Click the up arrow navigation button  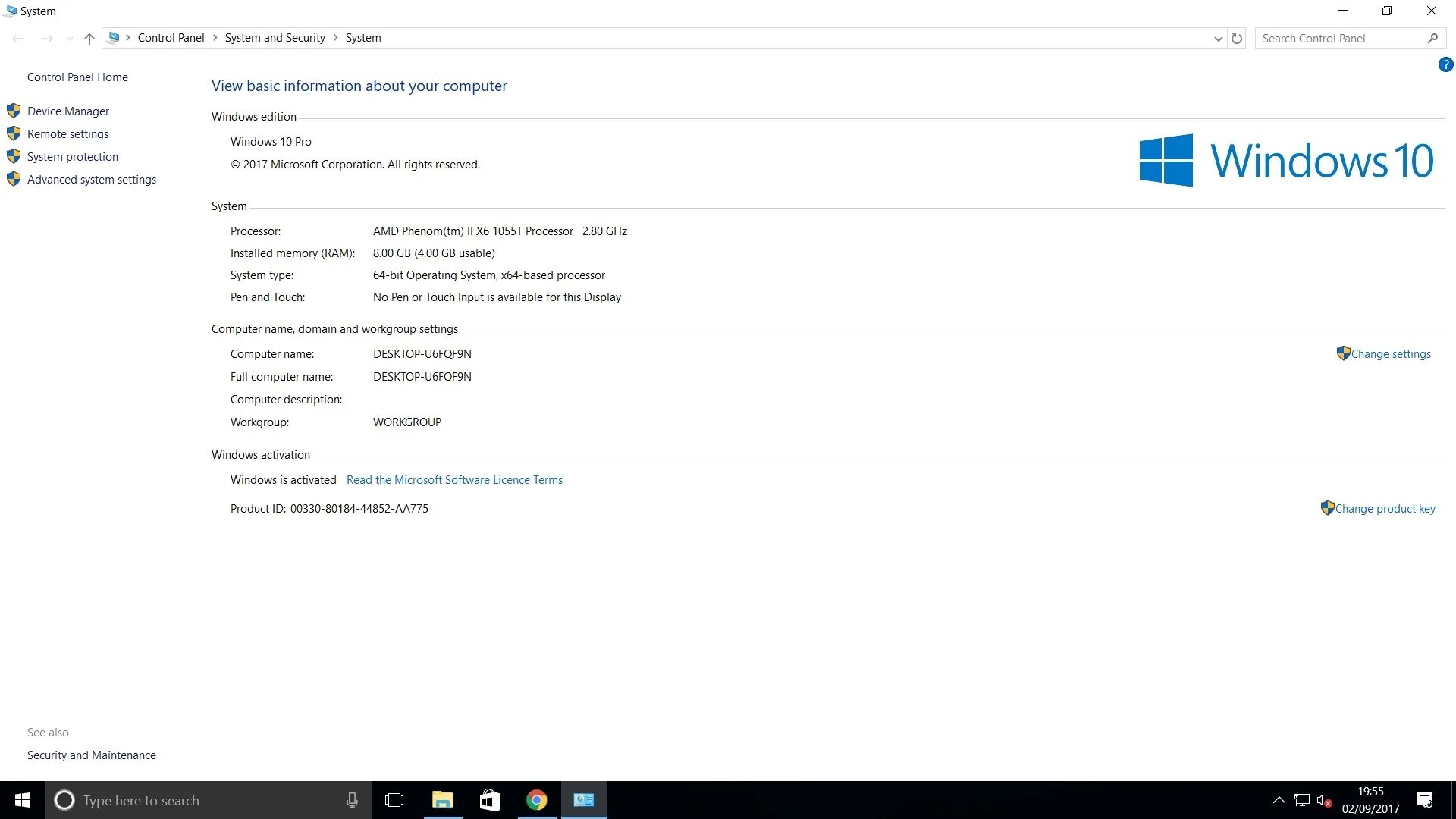point(89,39)
